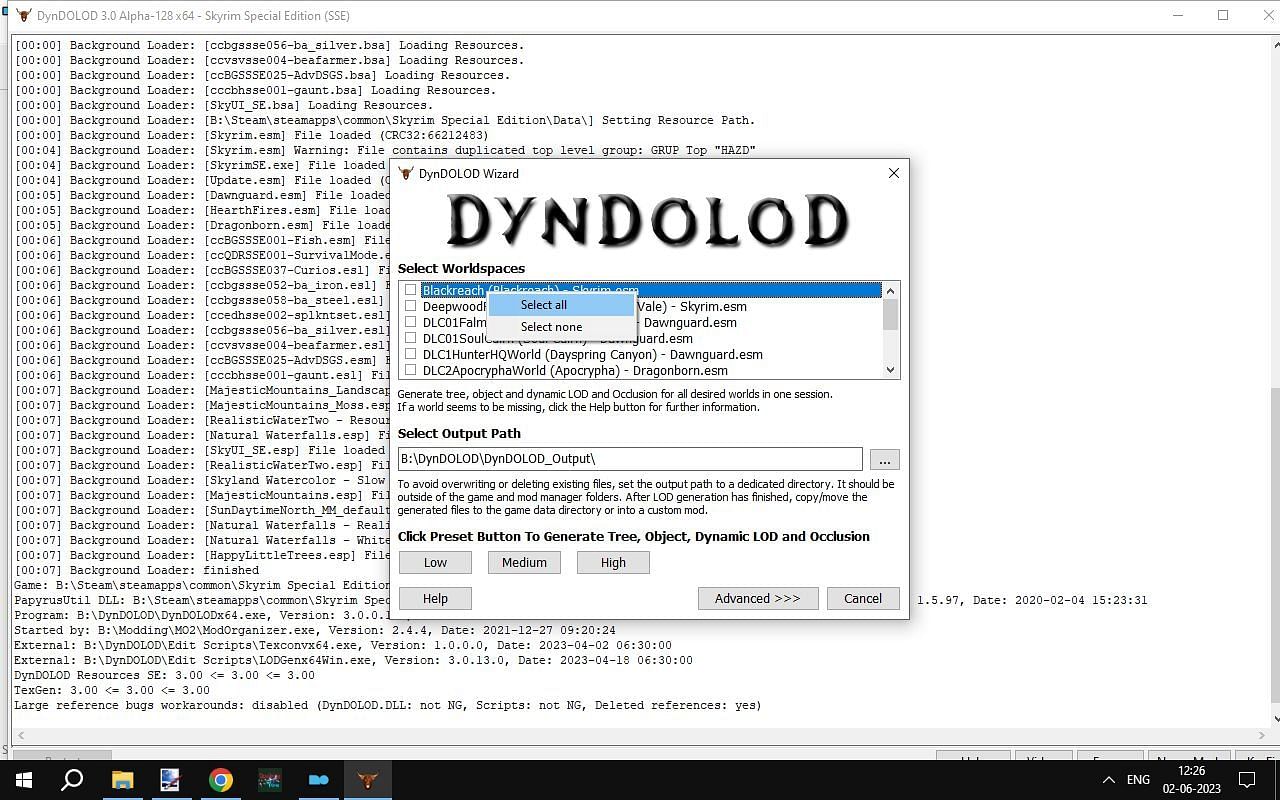Open File Explorer from taskbar
The image size is (1280, 800).
pos(122,780)
